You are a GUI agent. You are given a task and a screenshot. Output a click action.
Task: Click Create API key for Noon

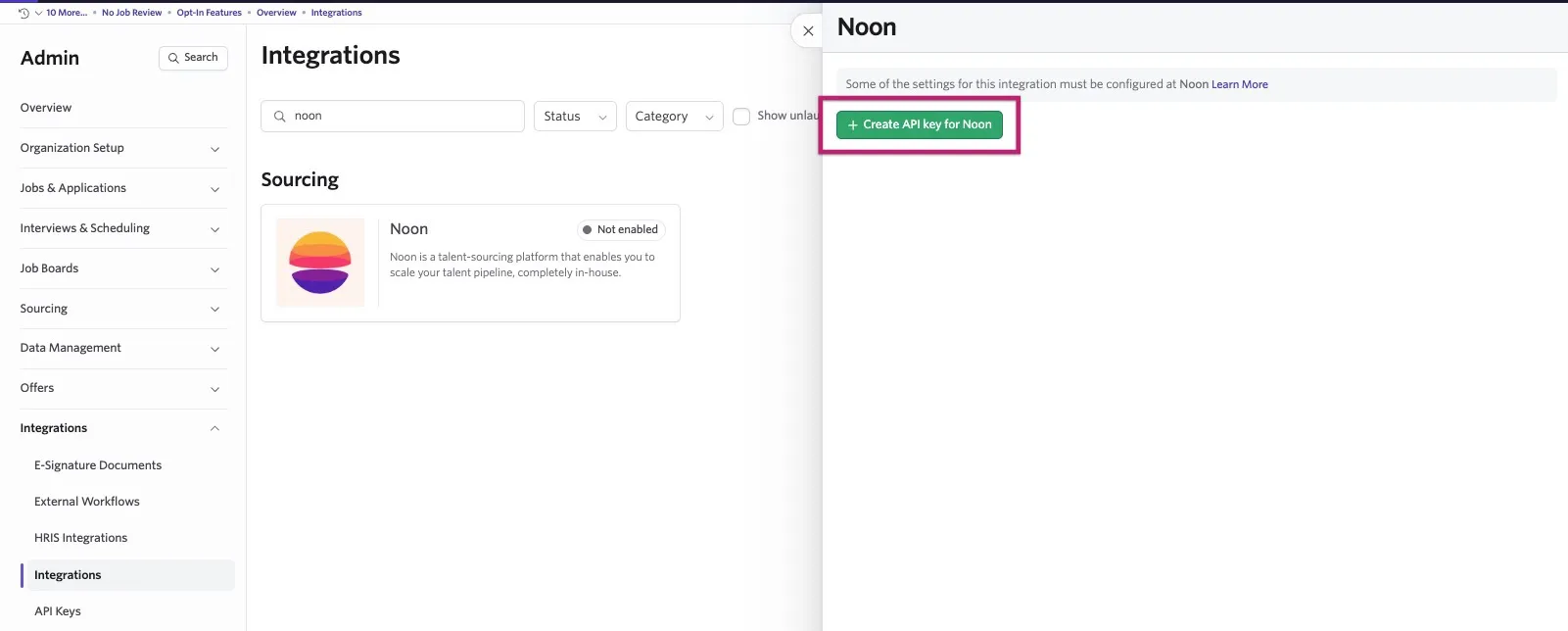[x=920, y=124]
